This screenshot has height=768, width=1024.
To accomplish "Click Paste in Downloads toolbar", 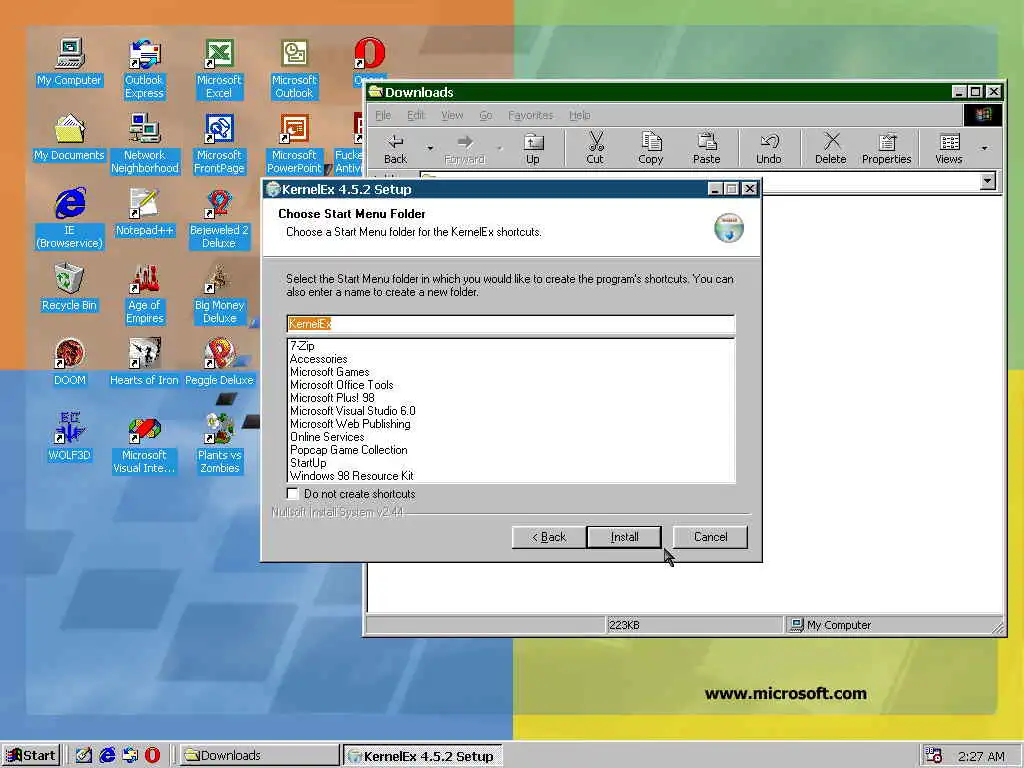I will [707, 149].
